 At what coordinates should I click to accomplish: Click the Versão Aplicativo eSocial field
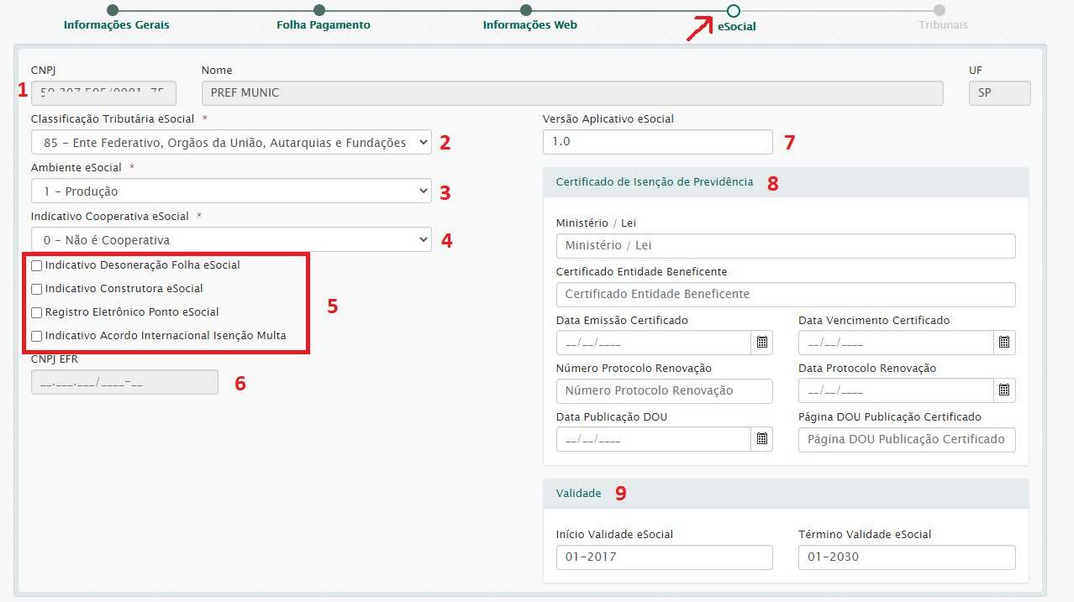(657, 142)
